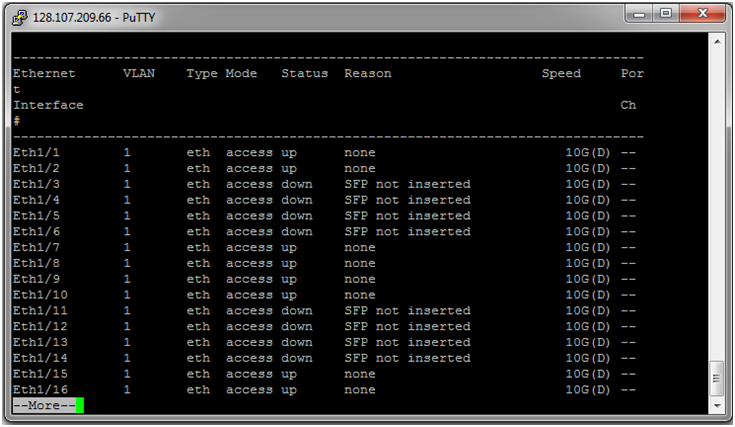The image size is (735, 427).
Task: Click the --More-- prompt text
Action: (44, 405)
